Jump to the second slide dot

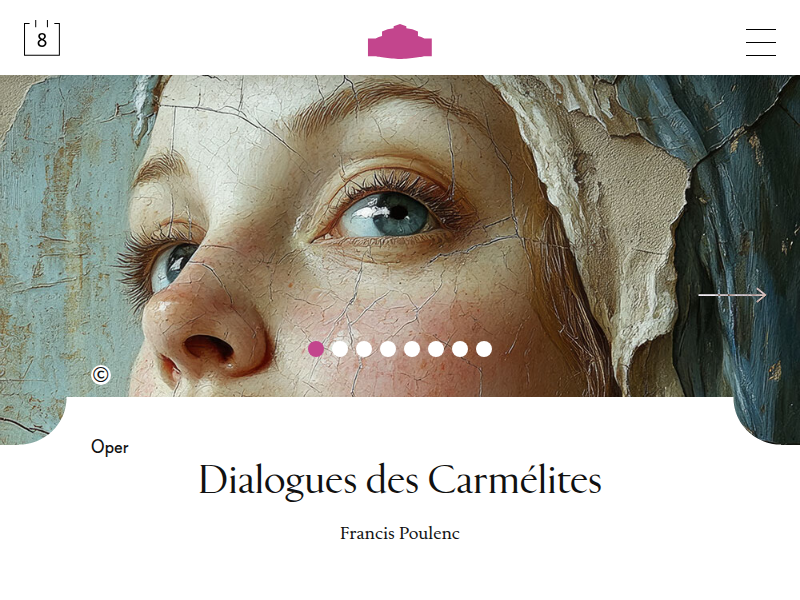[340, 349]
